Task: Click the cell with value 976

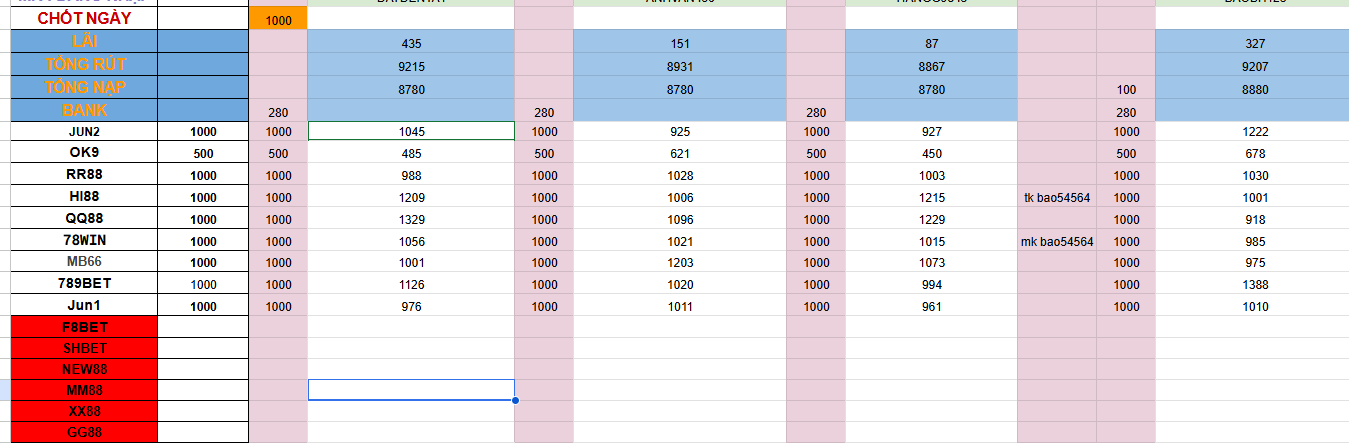Action: tap(411, 307)
